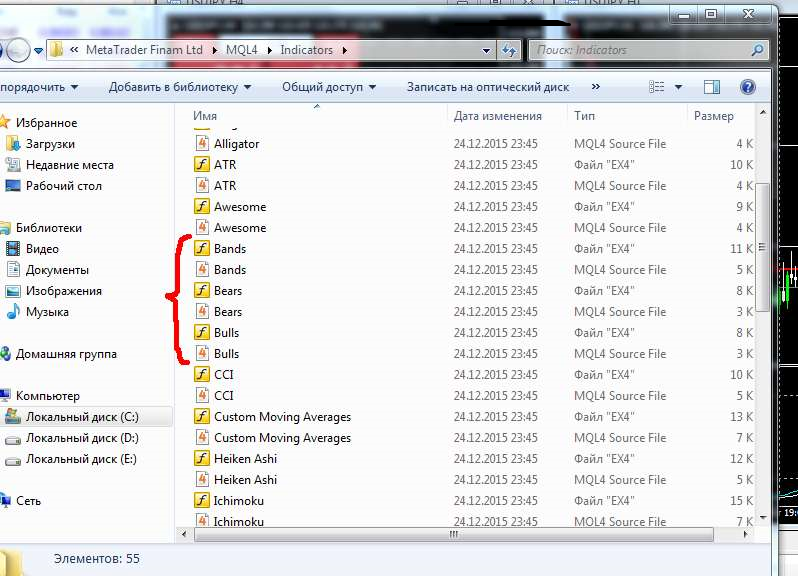
Task: Open the Видео library
Action: click(x=32, y=249)
